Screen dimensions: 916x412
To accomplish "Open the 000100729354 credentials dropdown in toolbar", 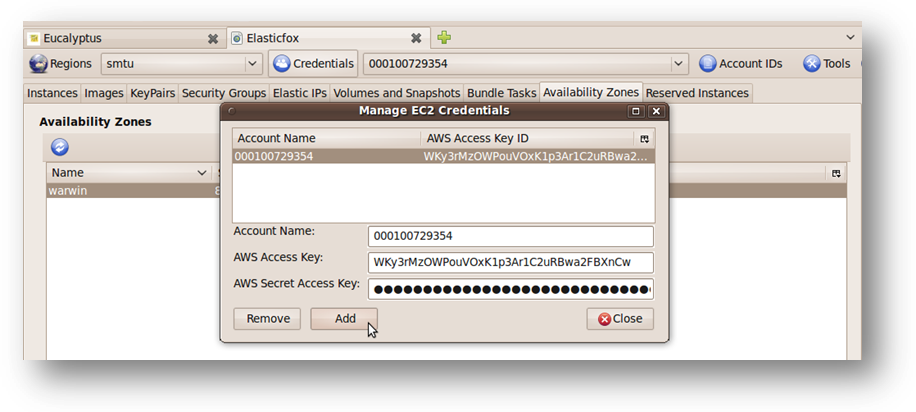I will point(525,64).
